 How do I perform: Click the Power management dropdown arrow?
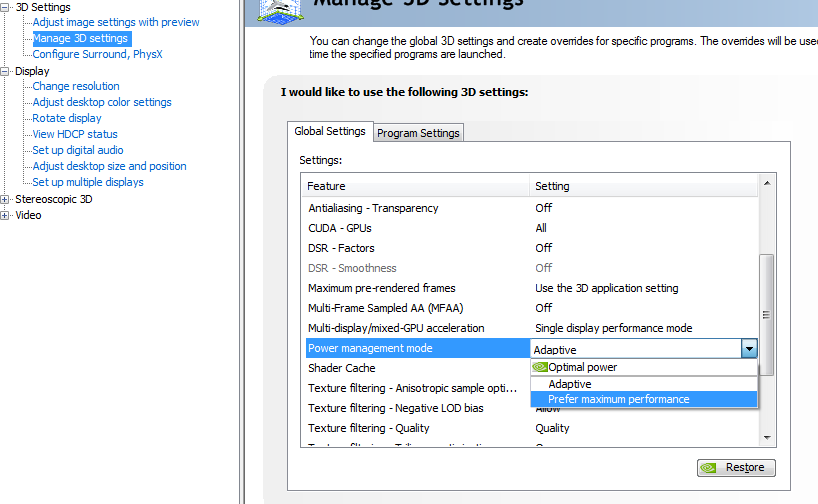pos(749,349)
